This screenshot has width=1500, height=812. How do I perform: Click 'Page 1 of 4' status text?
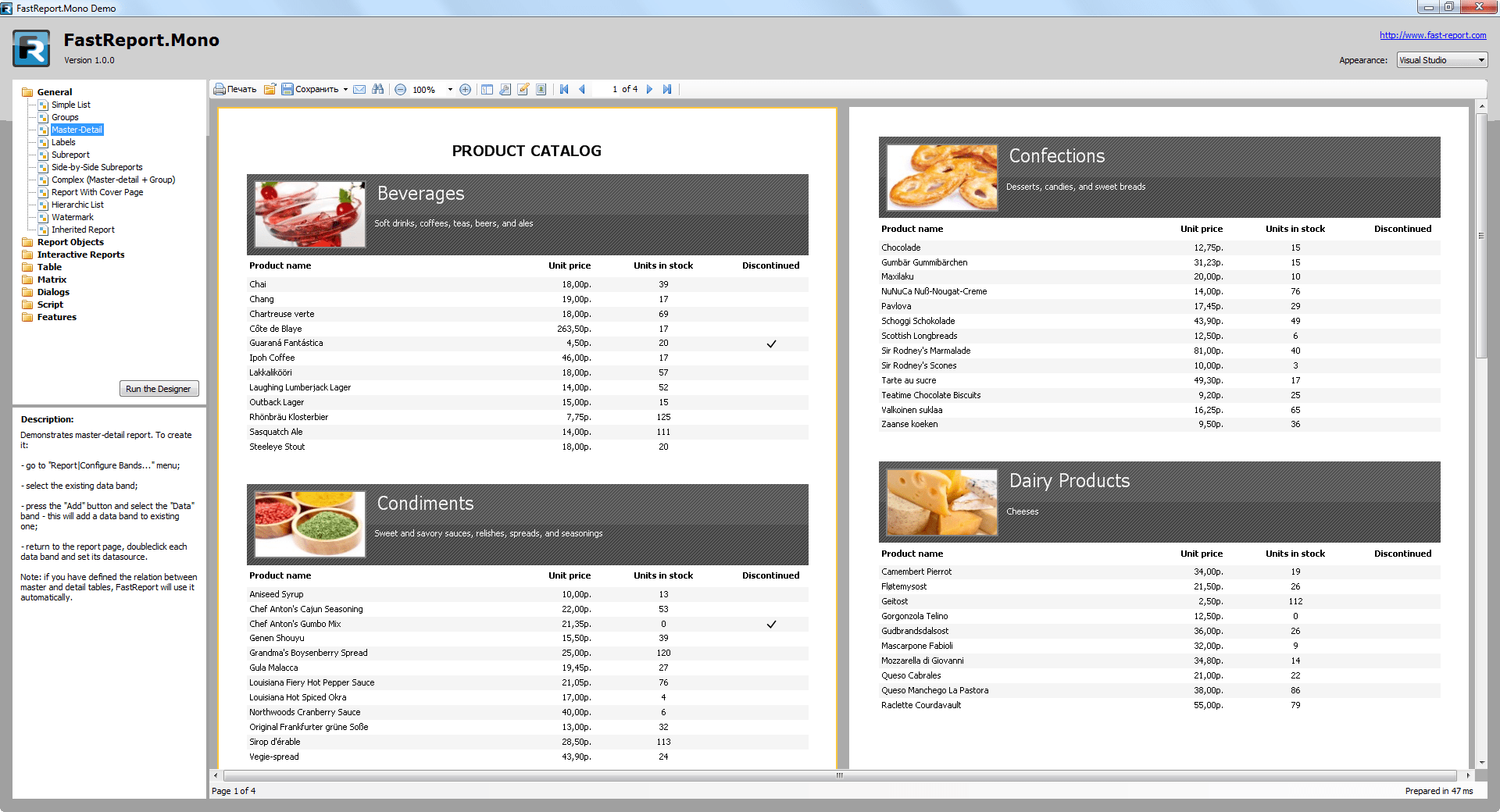click(234, 791)
